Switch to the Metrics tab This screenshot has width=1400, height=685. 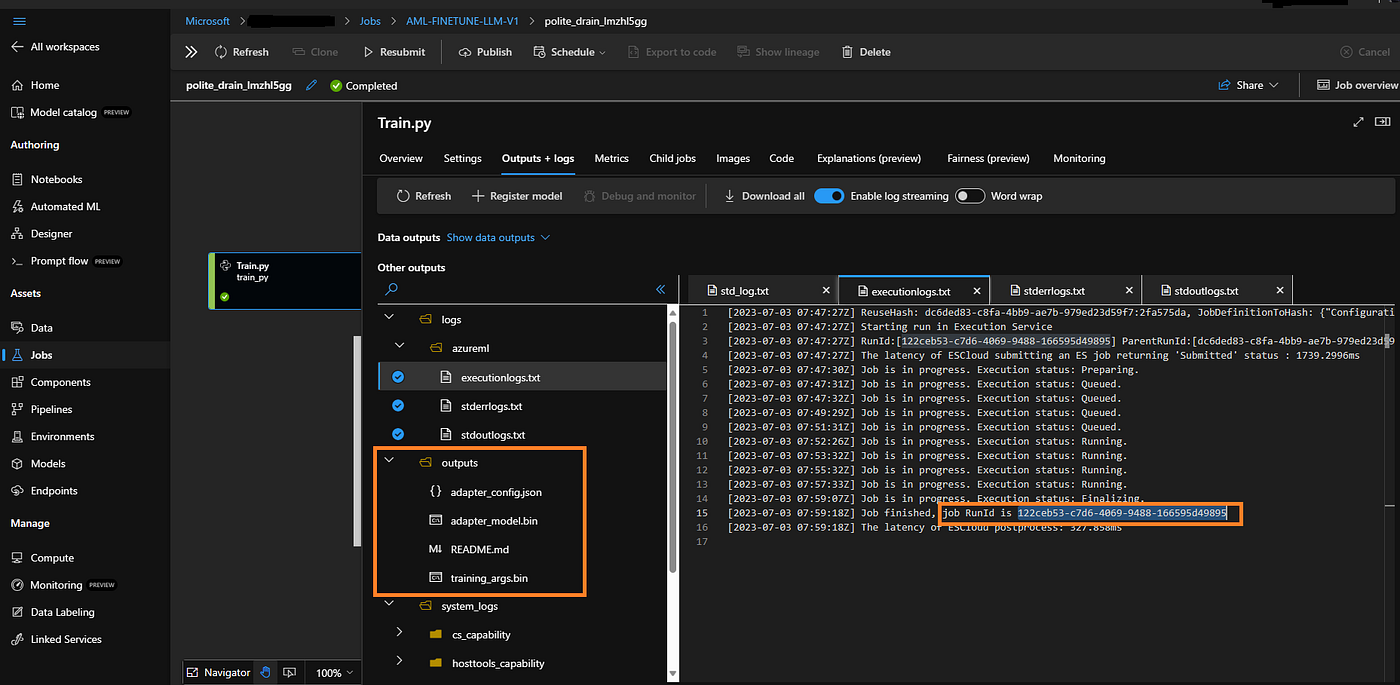click(611, 158)
